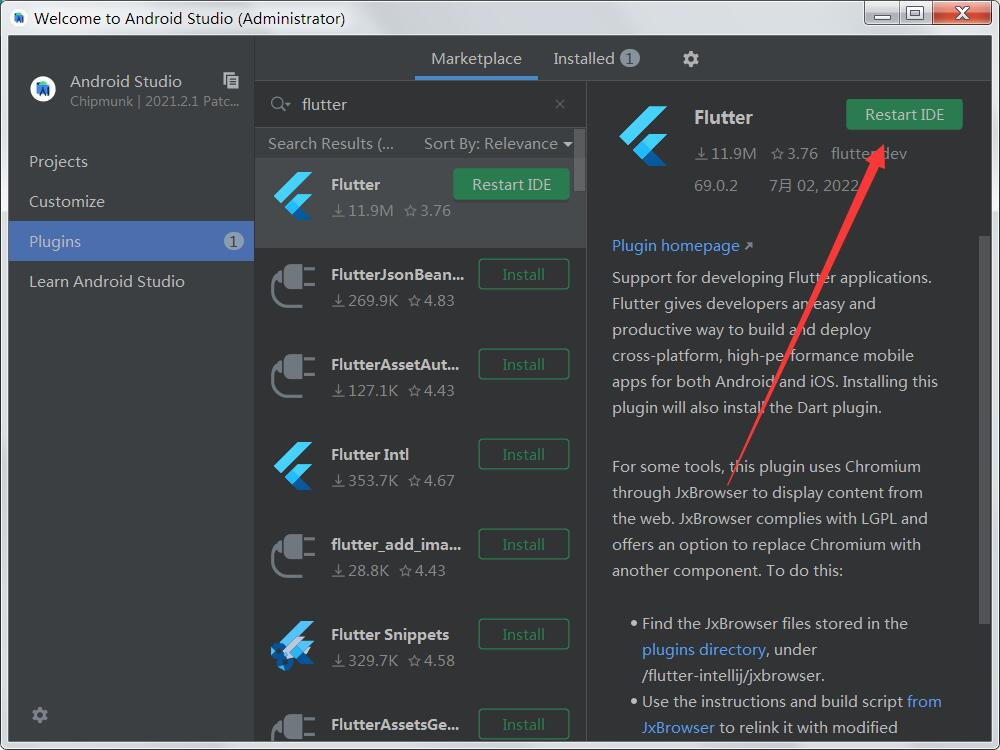The height and width of the screenshot is (750, 1000).
Task: Click the Chipmunk 2021.2.1 version text
Action: point(155,101)
